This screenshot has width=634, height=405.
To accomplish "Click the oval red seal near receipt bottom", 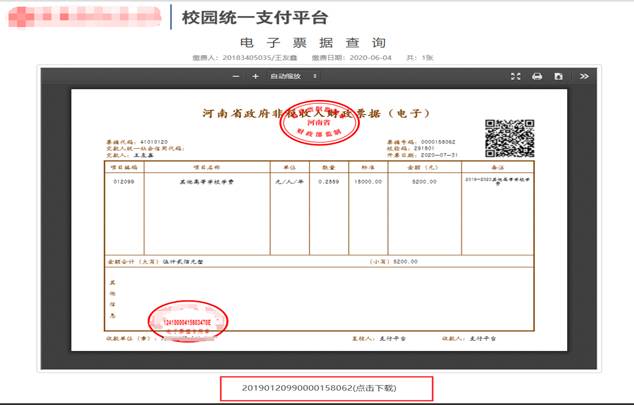I will point(188,322).
